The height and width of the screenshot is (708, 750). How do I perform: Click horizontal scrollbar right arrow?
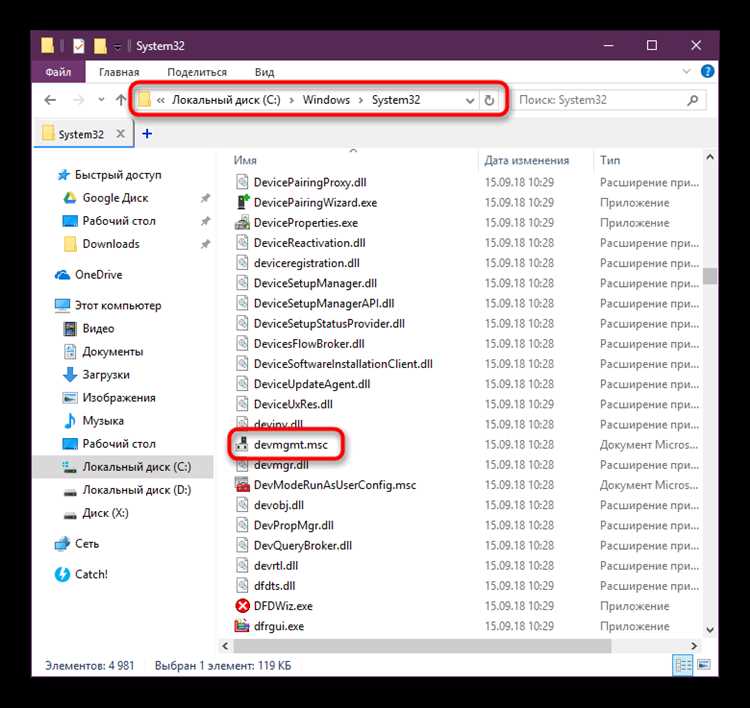point(694,646)
